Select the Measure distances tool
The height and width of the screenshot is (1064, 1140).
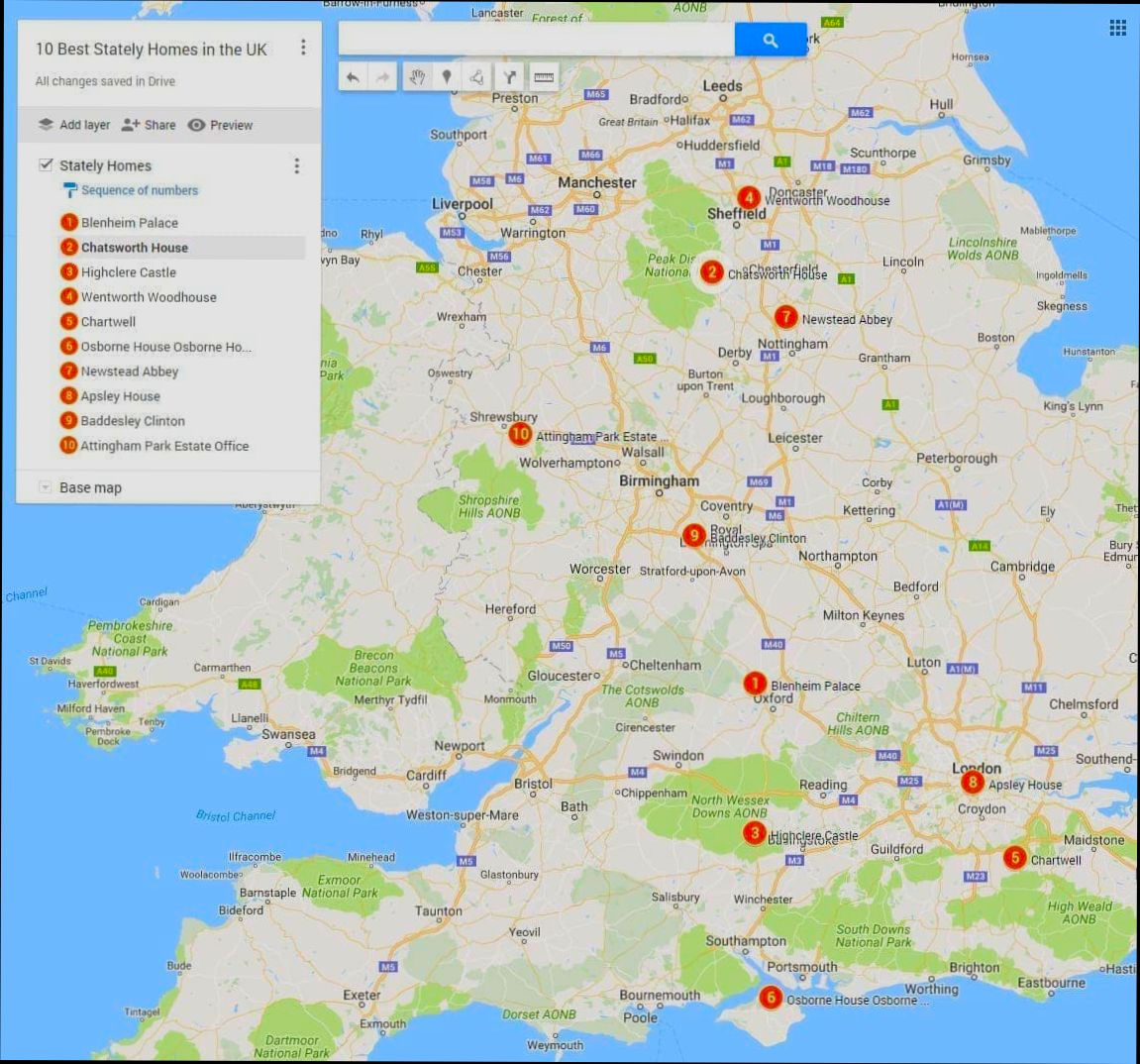point(543,76)
